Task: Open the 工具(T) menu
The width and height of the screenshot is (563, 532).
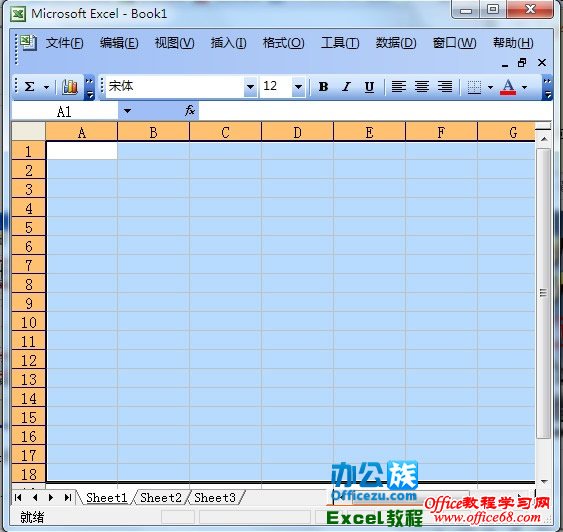Action: click(x=340, y=43)
